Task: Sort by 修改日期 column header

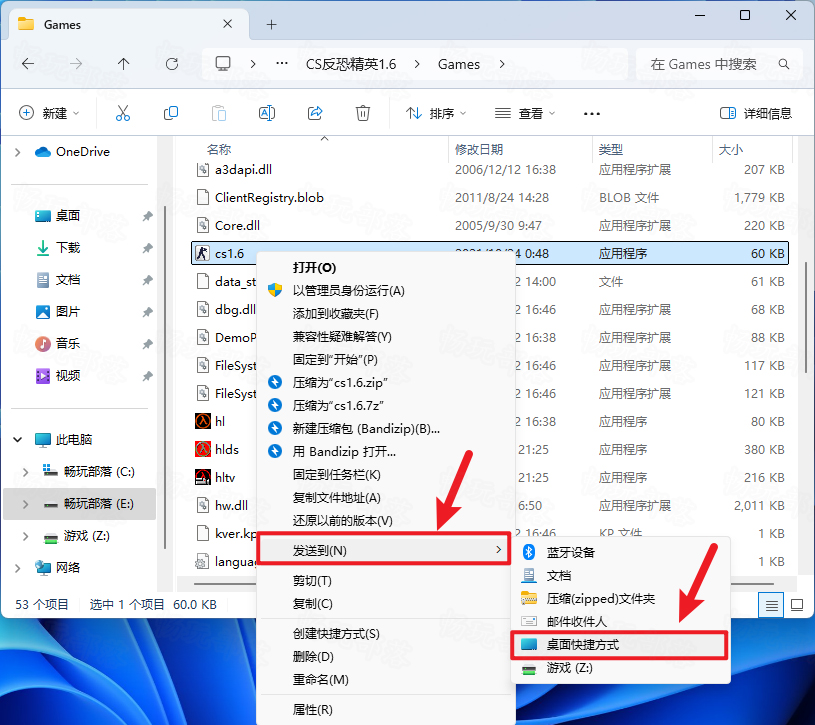Action: 479,150
